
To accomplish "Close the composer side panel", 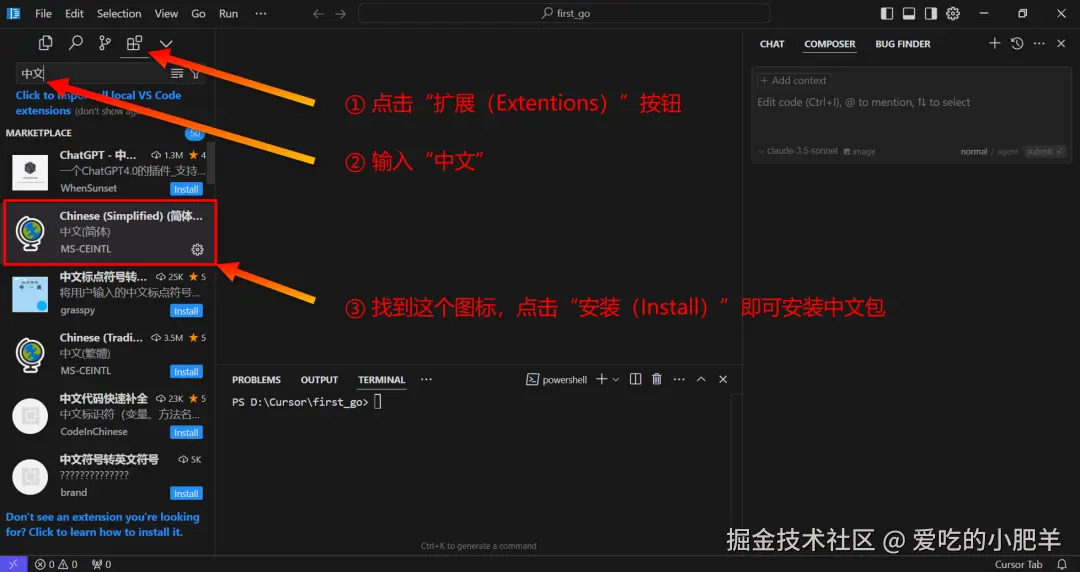I will point(1061,43).
